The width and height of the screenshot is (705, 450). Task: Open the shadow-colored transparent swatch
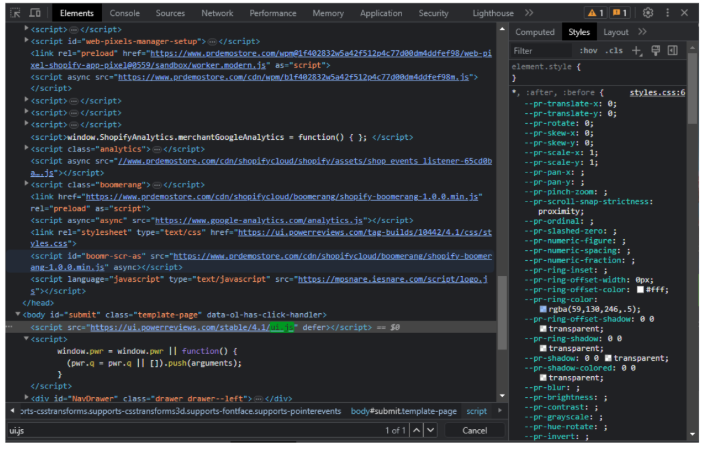click(x=543, y=378)
